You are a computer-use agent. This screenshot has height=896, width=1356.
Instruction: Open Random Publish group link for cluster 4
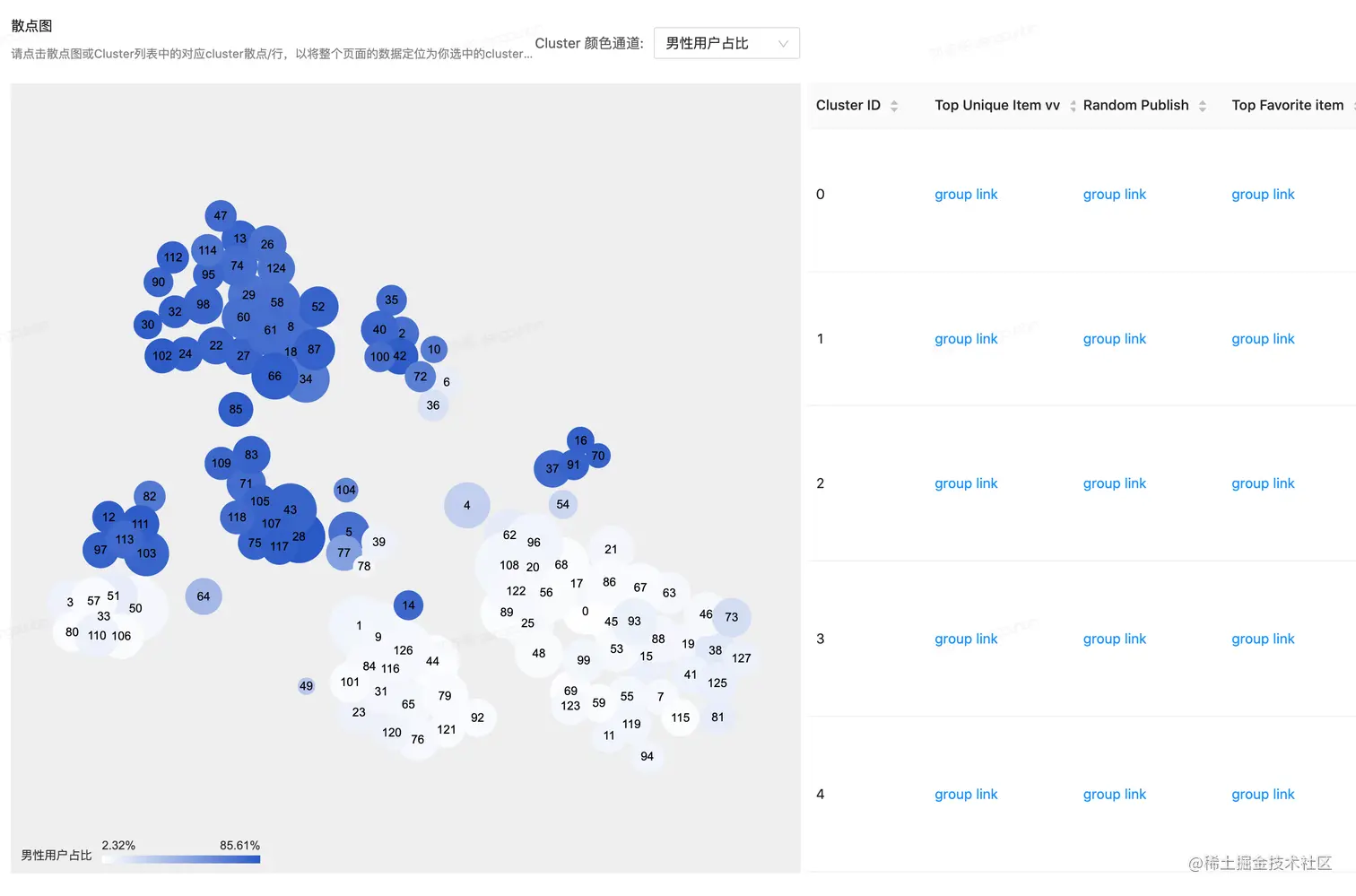1115,795
